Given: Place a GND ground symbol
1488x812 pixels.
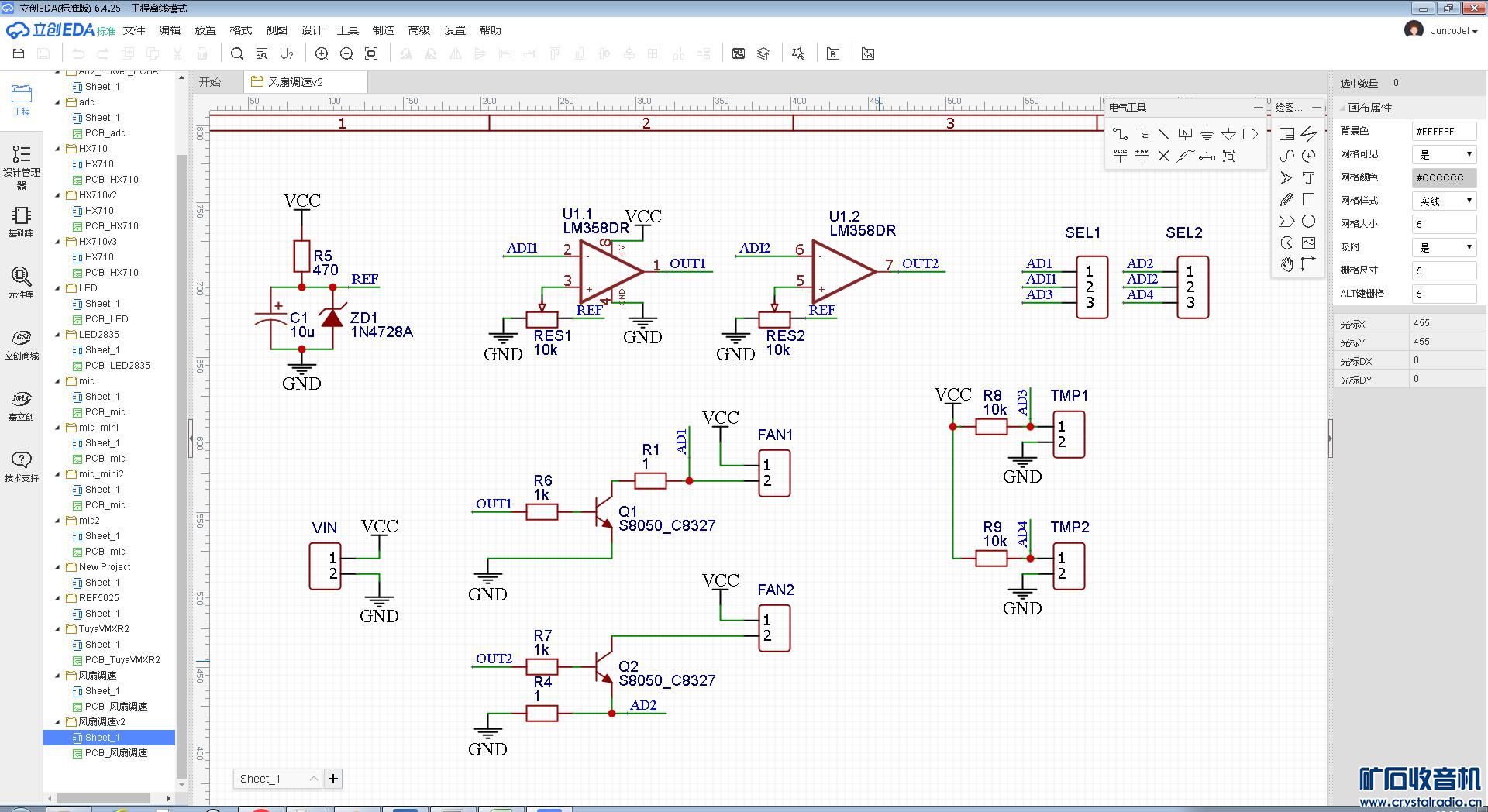Looking at the screenshot, I should click(x=1207, y=134).
